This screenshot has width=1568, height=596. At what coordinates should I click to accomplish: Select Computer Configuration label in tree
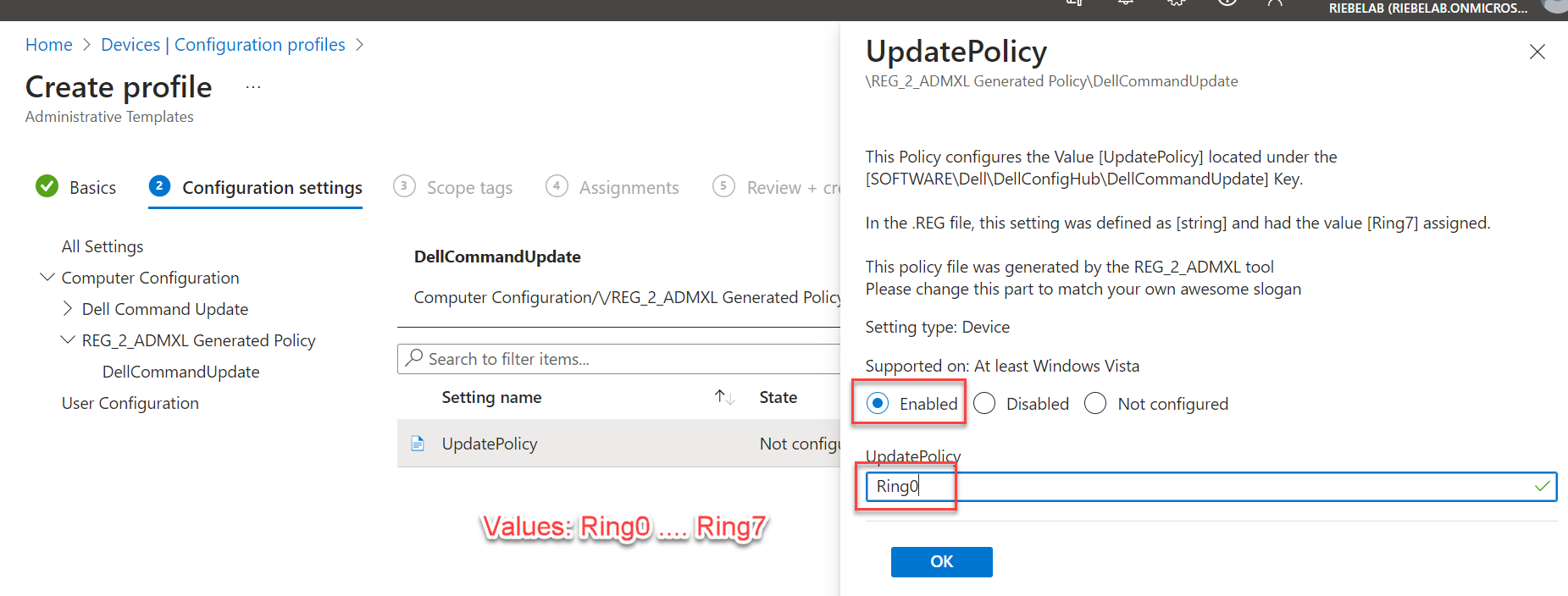click(150, 278)
